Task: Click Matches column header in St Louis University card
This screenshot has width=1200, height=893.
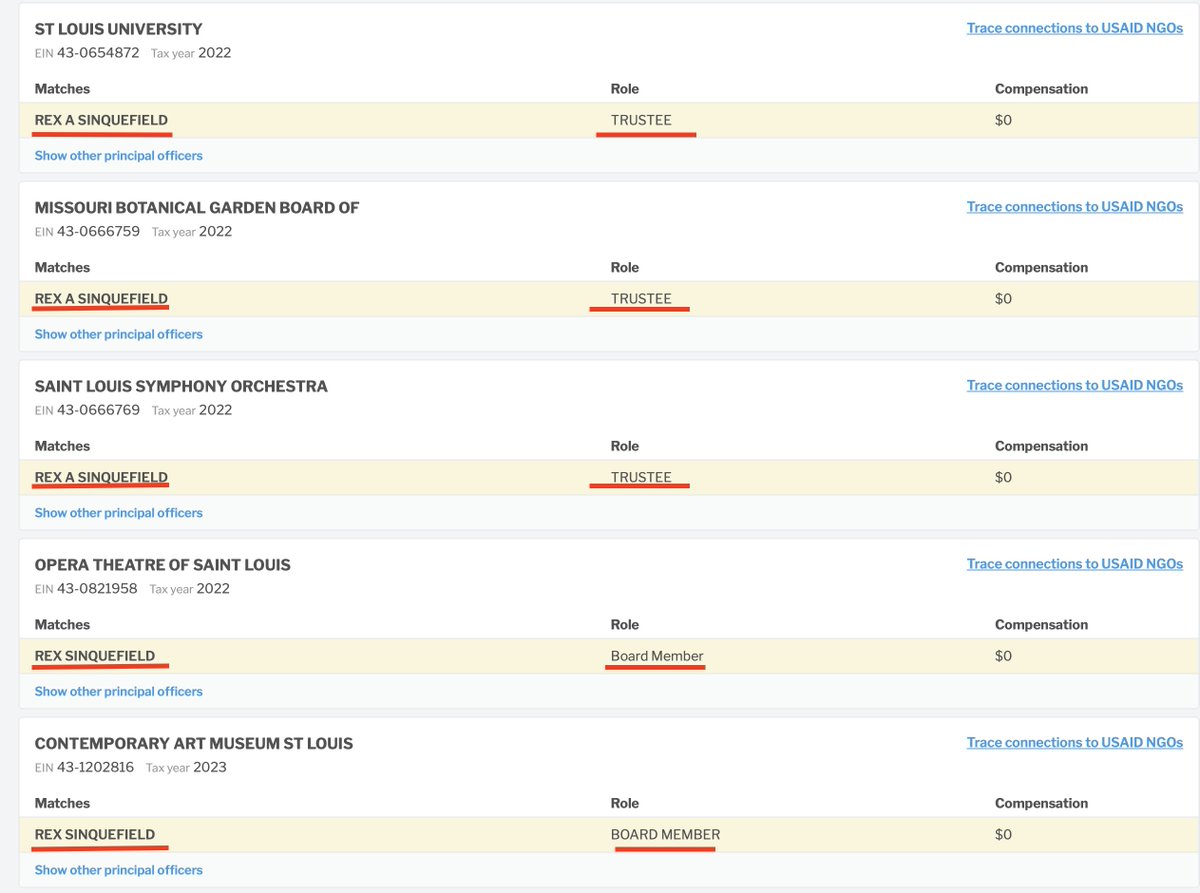Action: 62,89
